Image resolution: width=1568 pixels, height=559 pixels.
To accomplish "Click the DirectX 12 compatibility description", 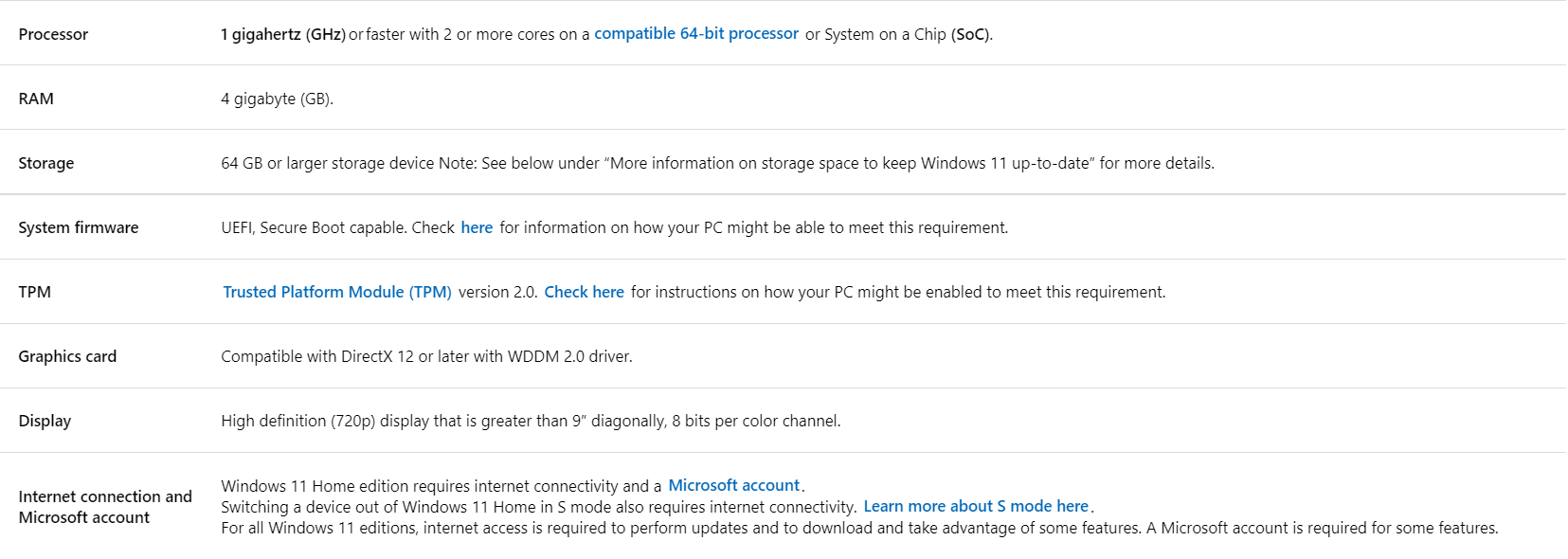I will 426,356.
